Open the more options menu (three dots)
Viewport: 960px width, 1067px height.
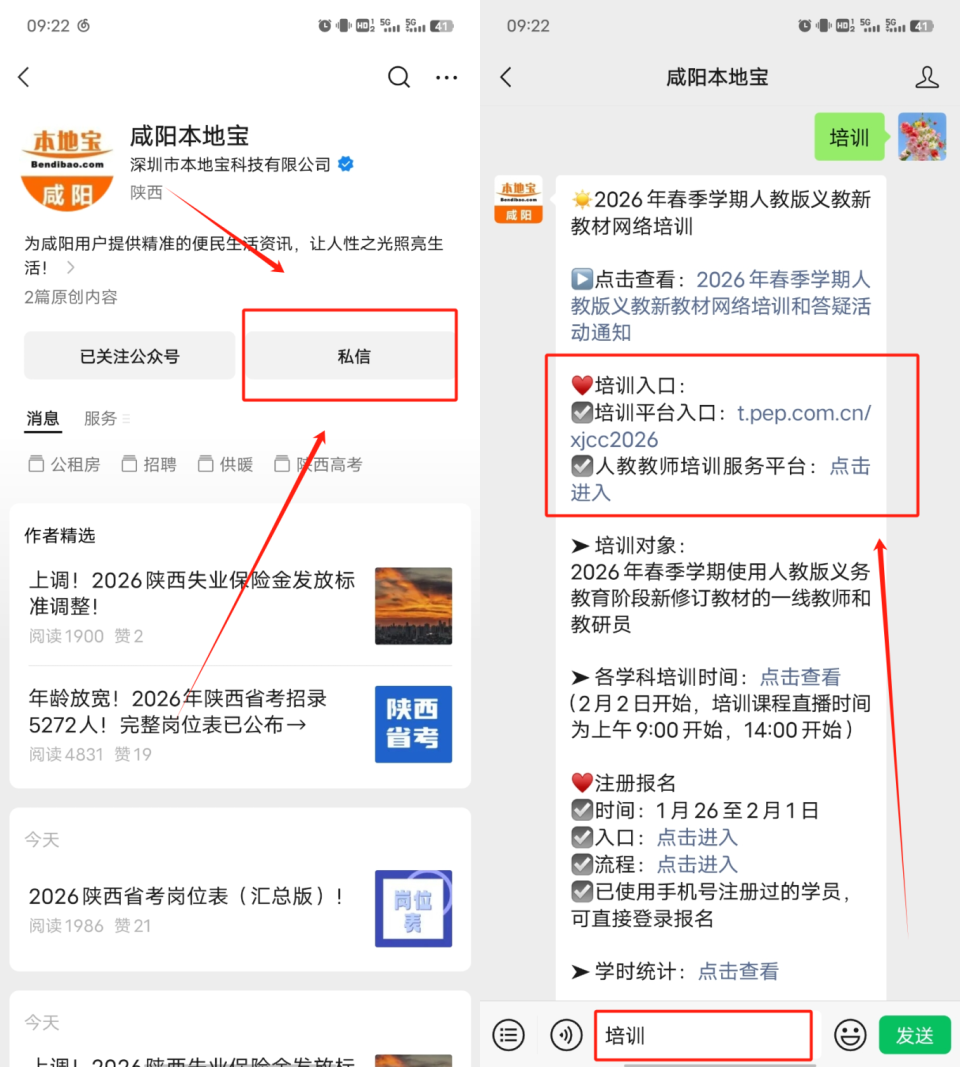(447, 76)
